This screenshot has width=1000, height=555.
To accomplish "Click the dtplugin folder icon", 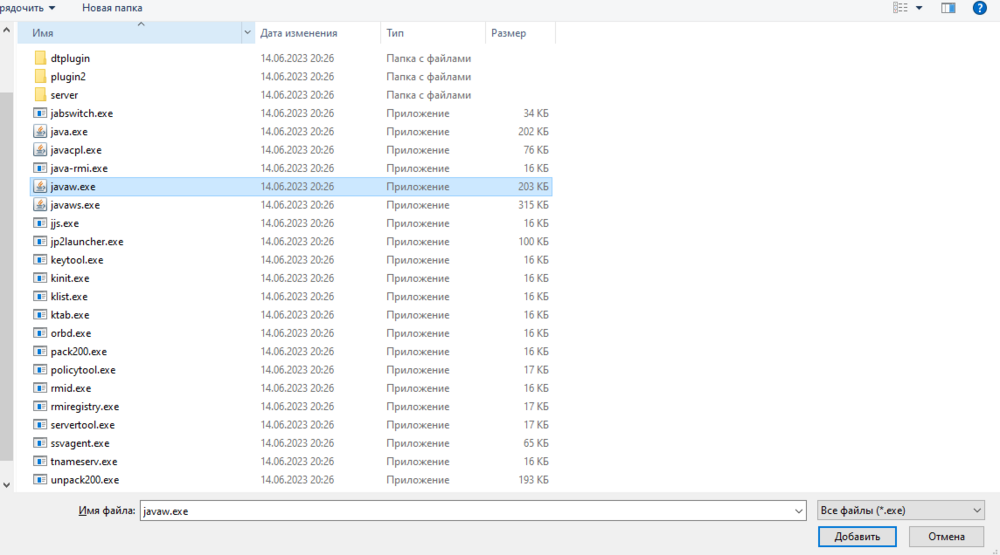I will (x=40, y=58).
